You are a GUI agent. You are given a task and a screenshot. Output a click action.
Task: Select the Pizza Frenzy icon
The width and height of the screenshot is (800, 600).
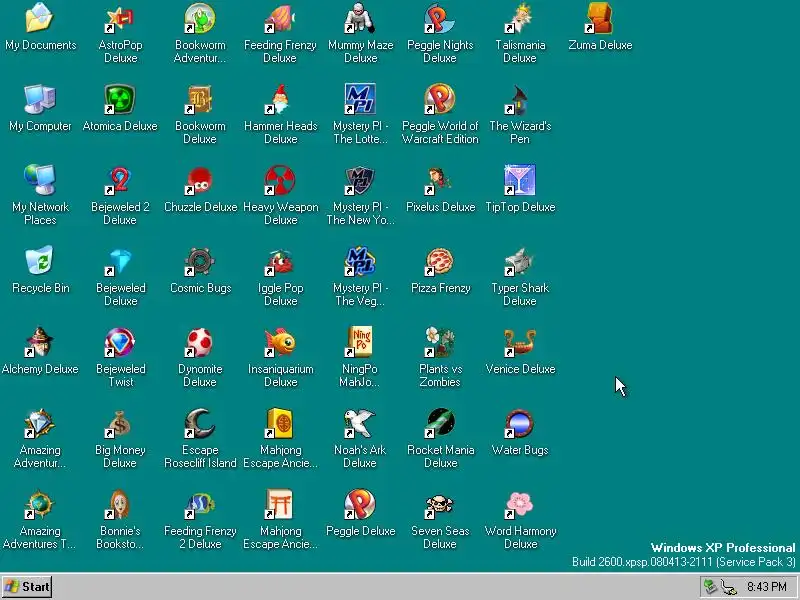[440, 261]
